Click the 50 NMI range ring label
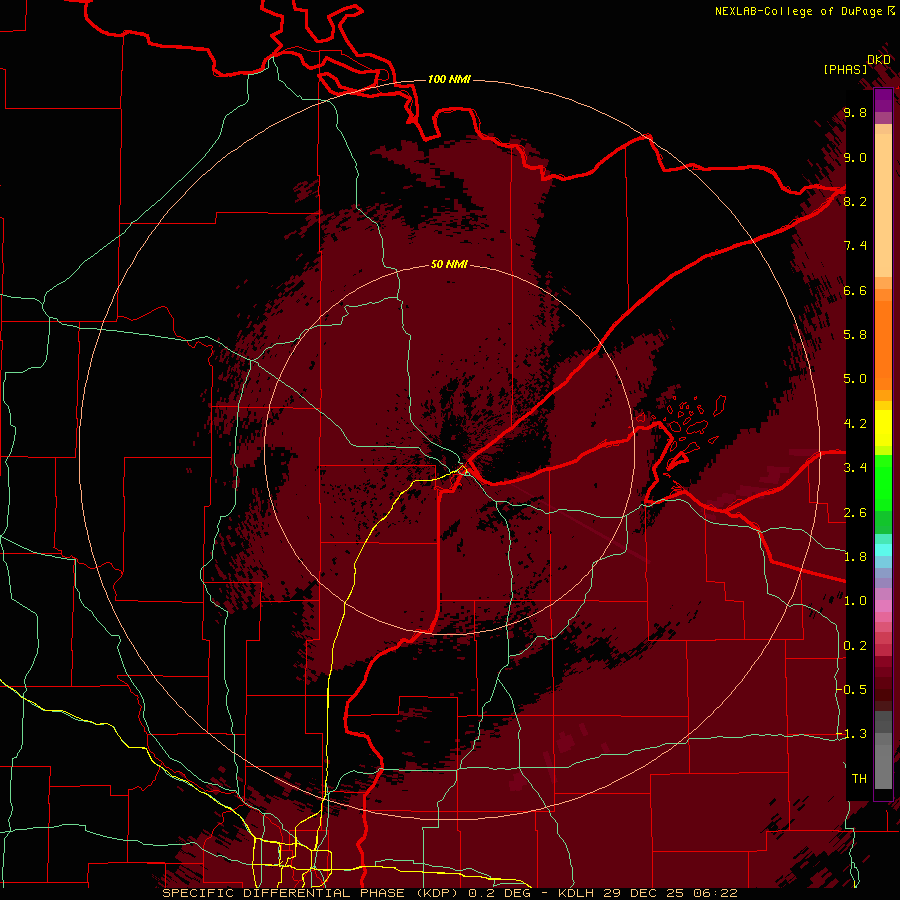 (449, 264)
